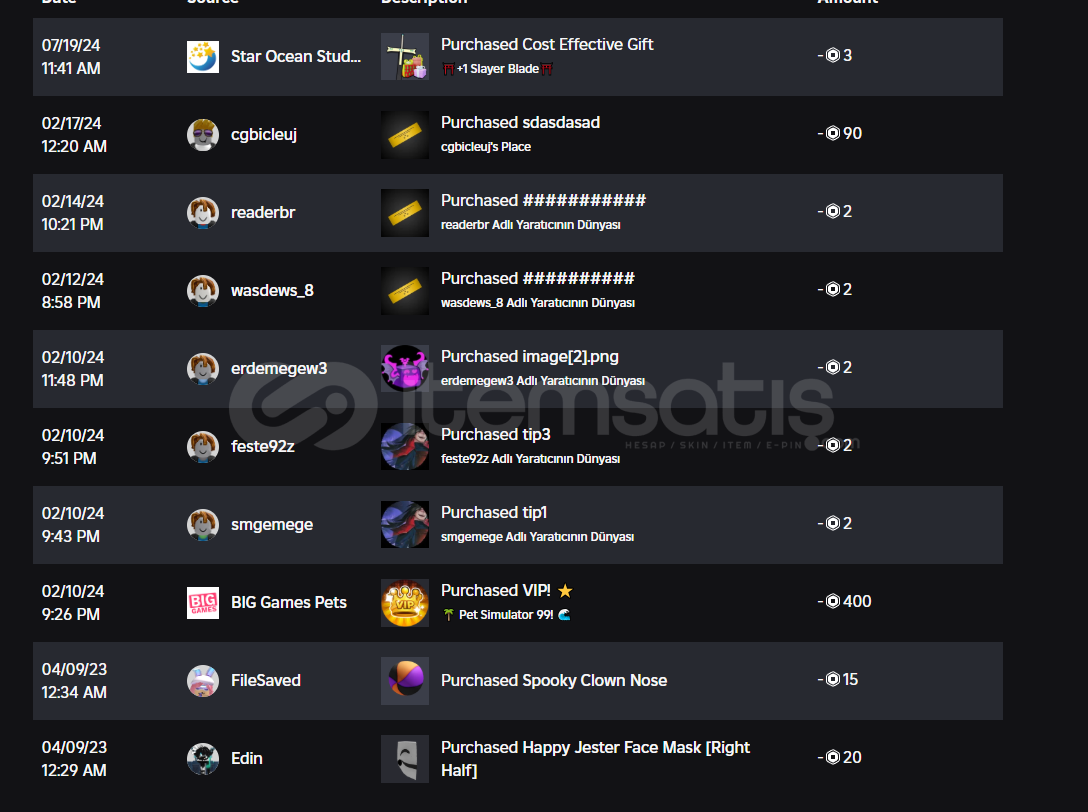Click the Cost Effective Gift thumbnail
This screenshot has height=812, width=1088.
(x=405, y=57)
